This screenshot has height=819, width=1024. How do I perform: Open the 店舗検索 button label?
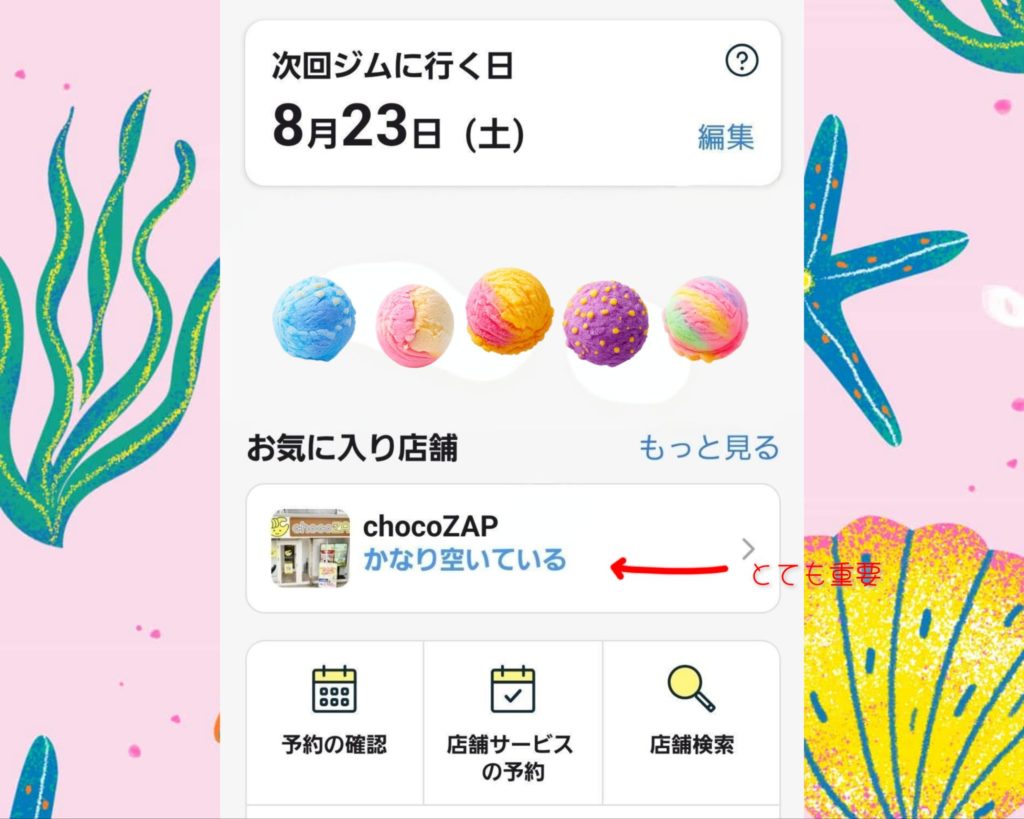[x=692, y=745]
